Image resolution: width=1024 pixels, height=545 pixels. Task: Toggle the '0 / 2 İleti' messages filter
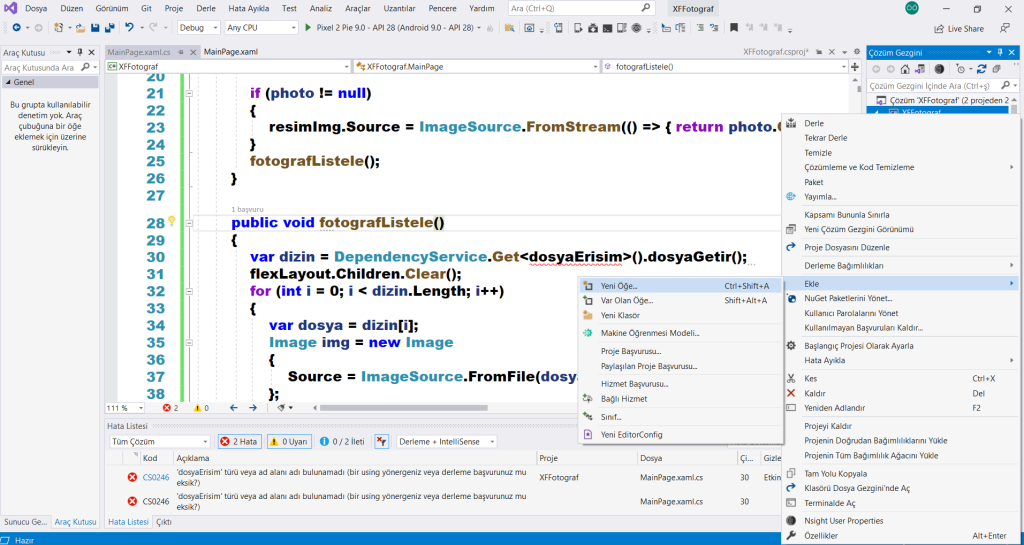coord(343,441)
